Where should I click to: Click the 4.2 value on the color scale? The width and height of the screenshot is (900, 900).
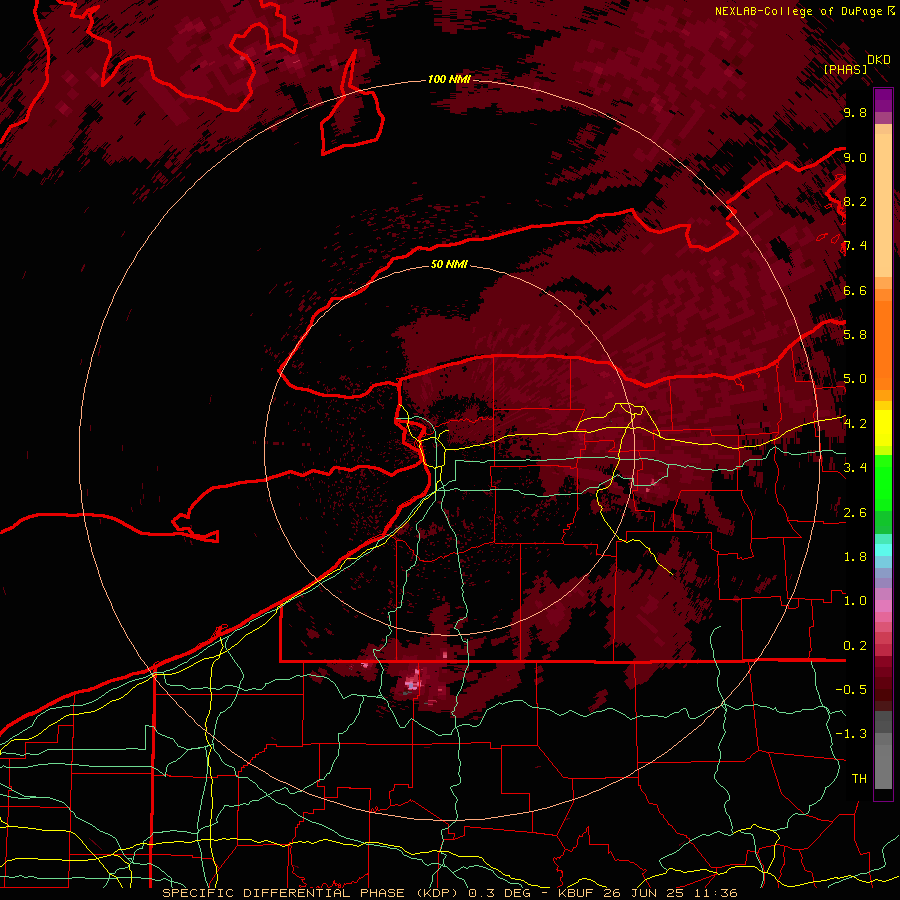click(855, 424)
